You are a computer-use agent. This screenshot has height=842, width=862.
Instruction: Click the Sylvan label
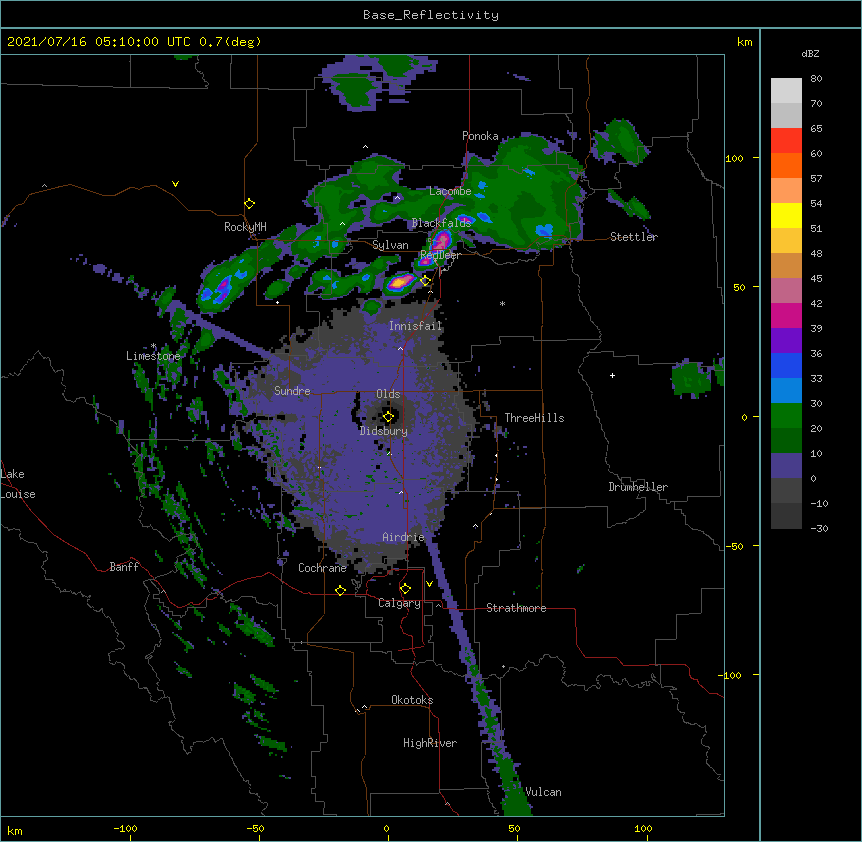pyautogui.click(x=390, y=245)
